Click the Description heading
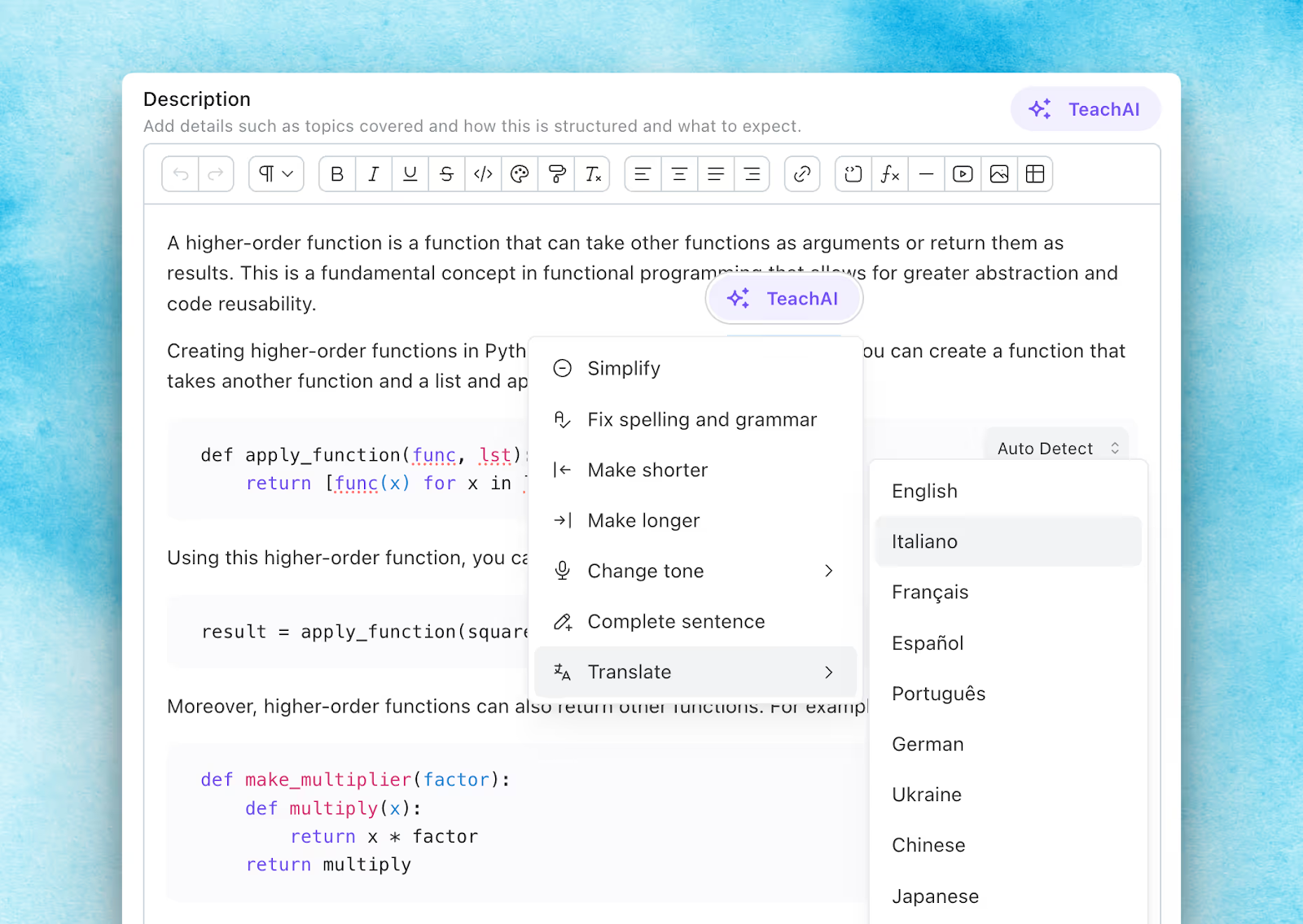Screen dimensions: 1303x924 click(197, 99)
